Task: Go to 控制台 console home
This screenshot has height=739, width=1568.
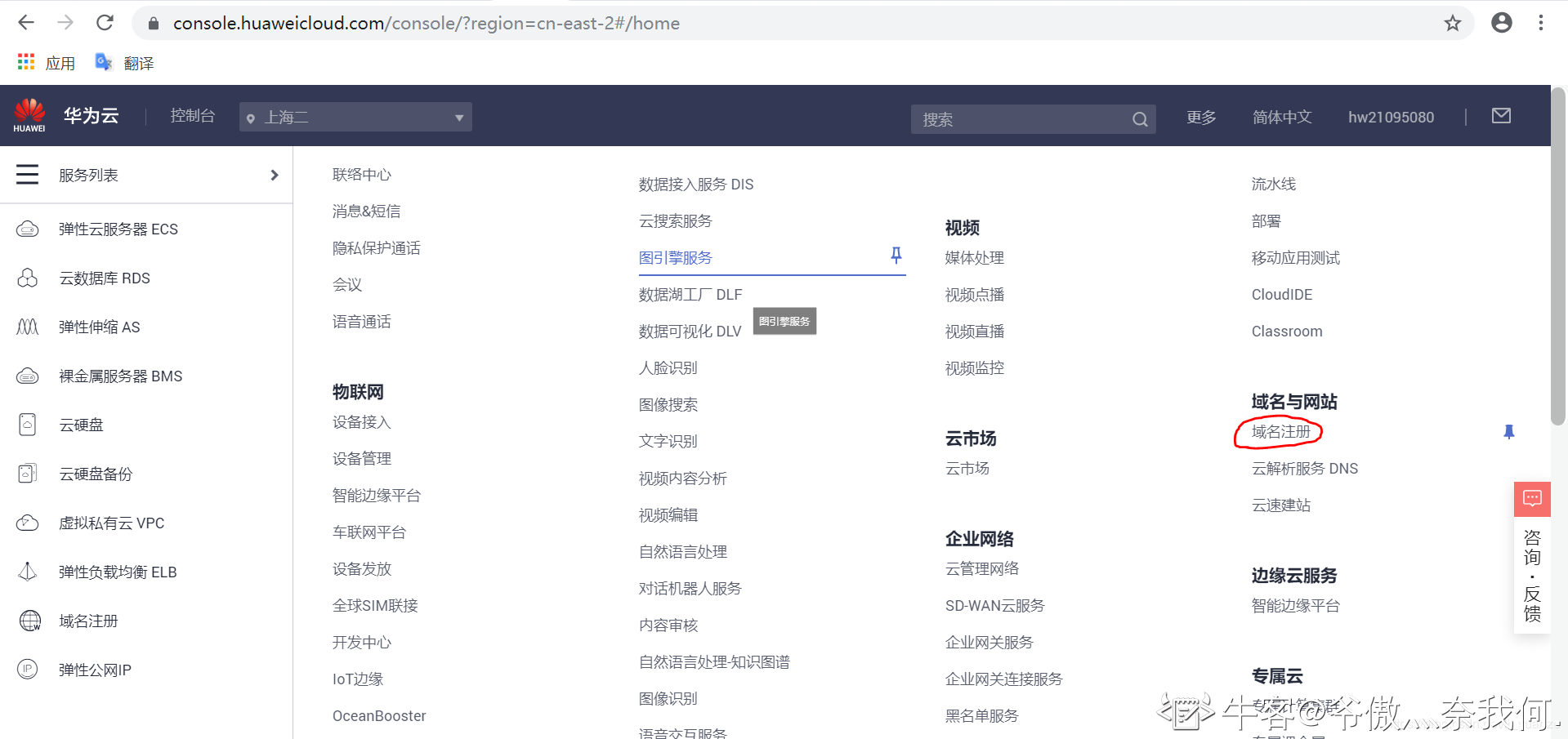Action: (x=193, y=116)
